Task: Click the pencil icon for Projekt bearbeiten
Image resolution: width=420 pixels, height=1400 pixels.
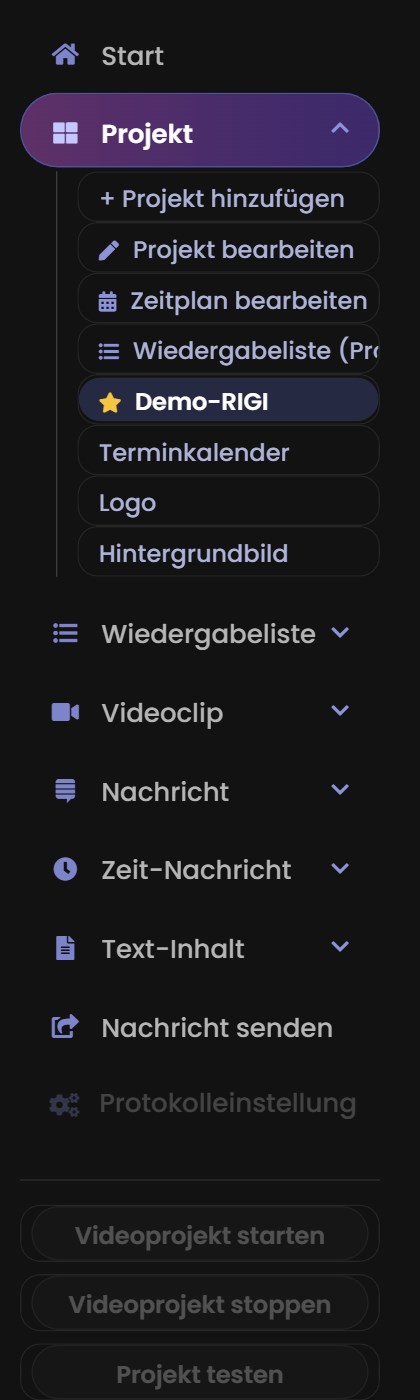Action: [109, 250]
